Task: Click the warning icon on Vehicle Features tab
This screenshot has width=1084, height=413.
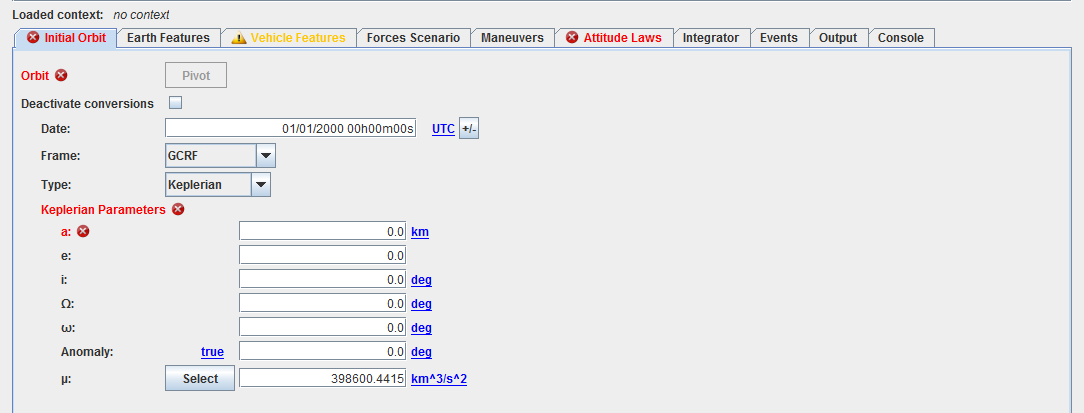Action: click(238, 38)
